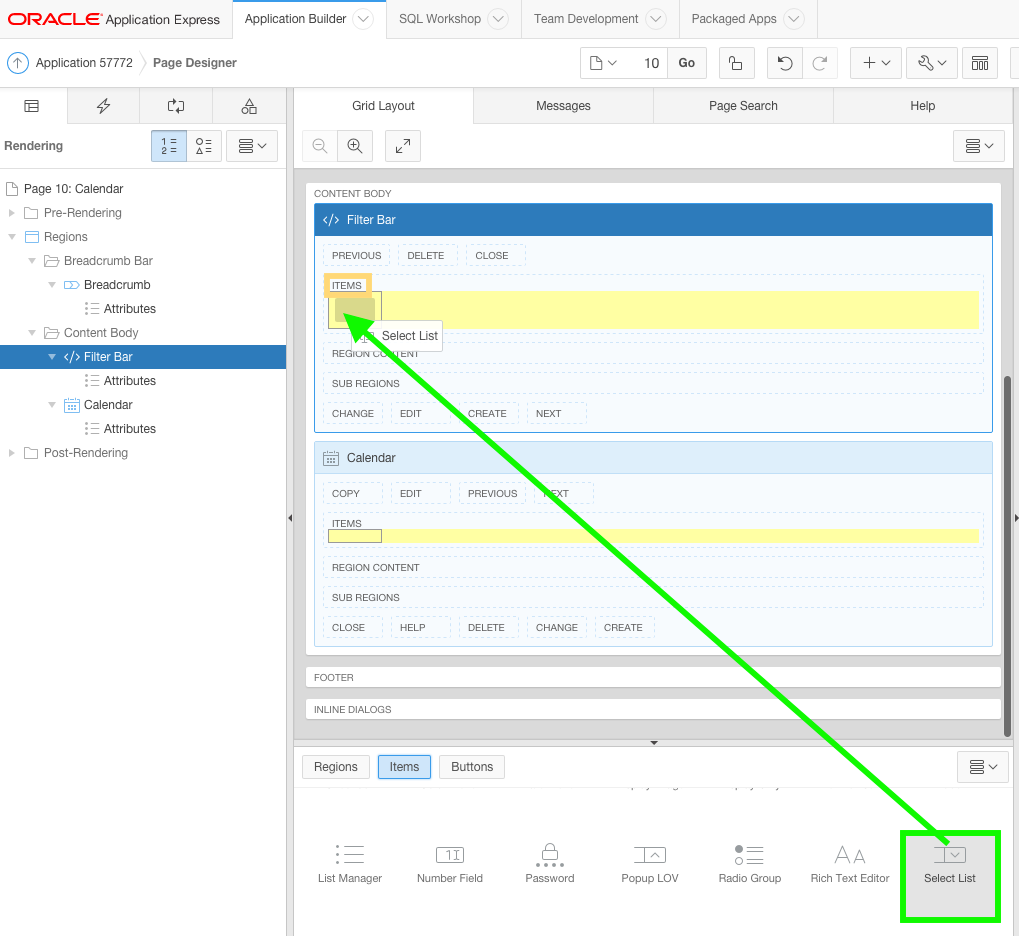Open the Team Development menu
This screenshot has height=936, width=1019.
pyautogui.click(x=586, y=19)
